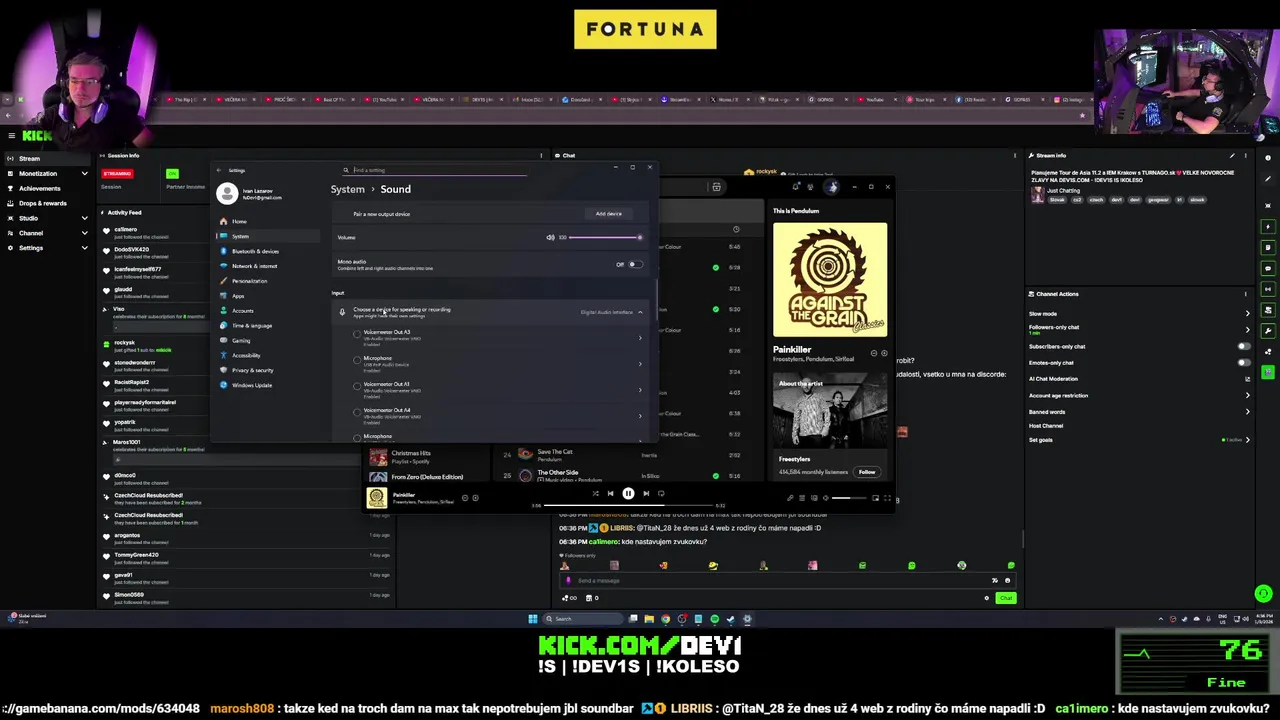The image size is (1280, 720).
Task: Follow Freestylers in Spotify
Action: (867, 472)
